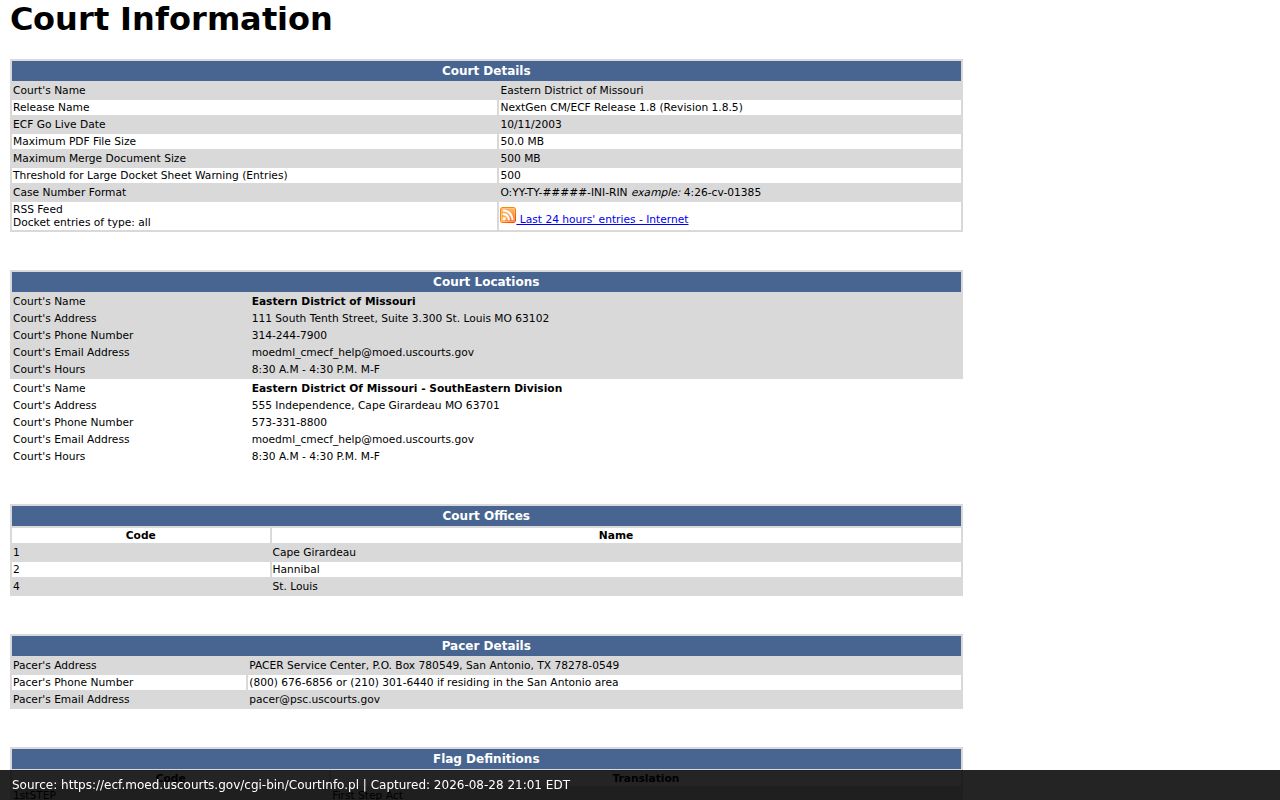The width and height of the screenshot is (1280, 800).
Task: Select the SouthEastern Division hours value
Action: 316,456
